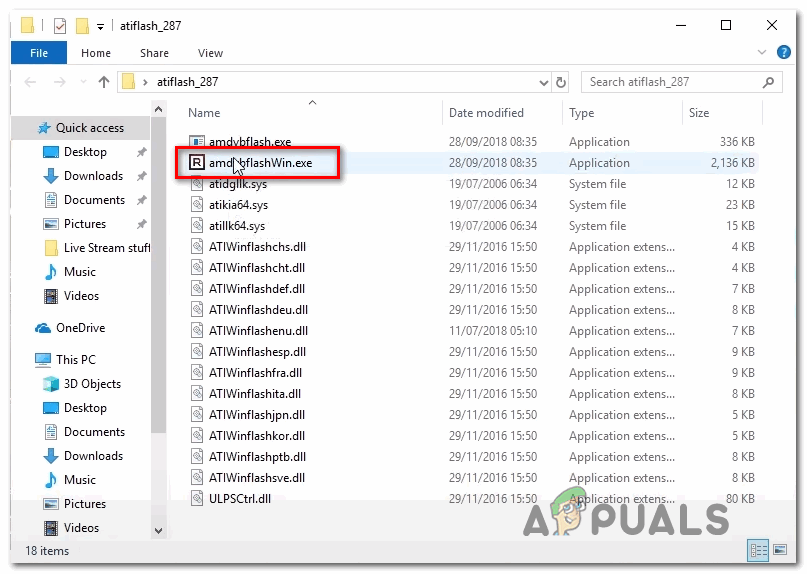Open the Share ribbon tab
Screen dimensions: 807x574
point(154,53)
